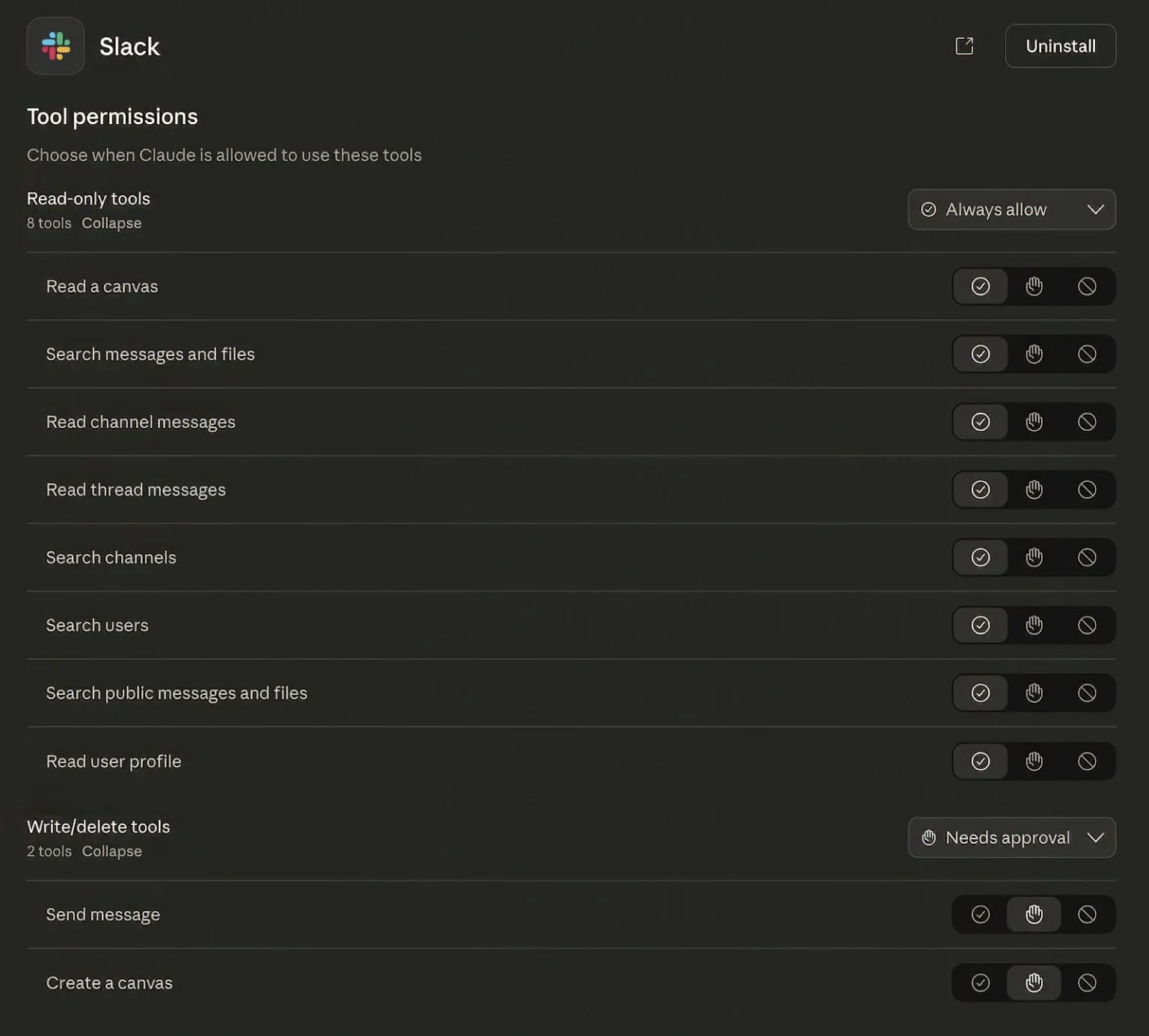Block the Send message tool

click(1087, 914)
